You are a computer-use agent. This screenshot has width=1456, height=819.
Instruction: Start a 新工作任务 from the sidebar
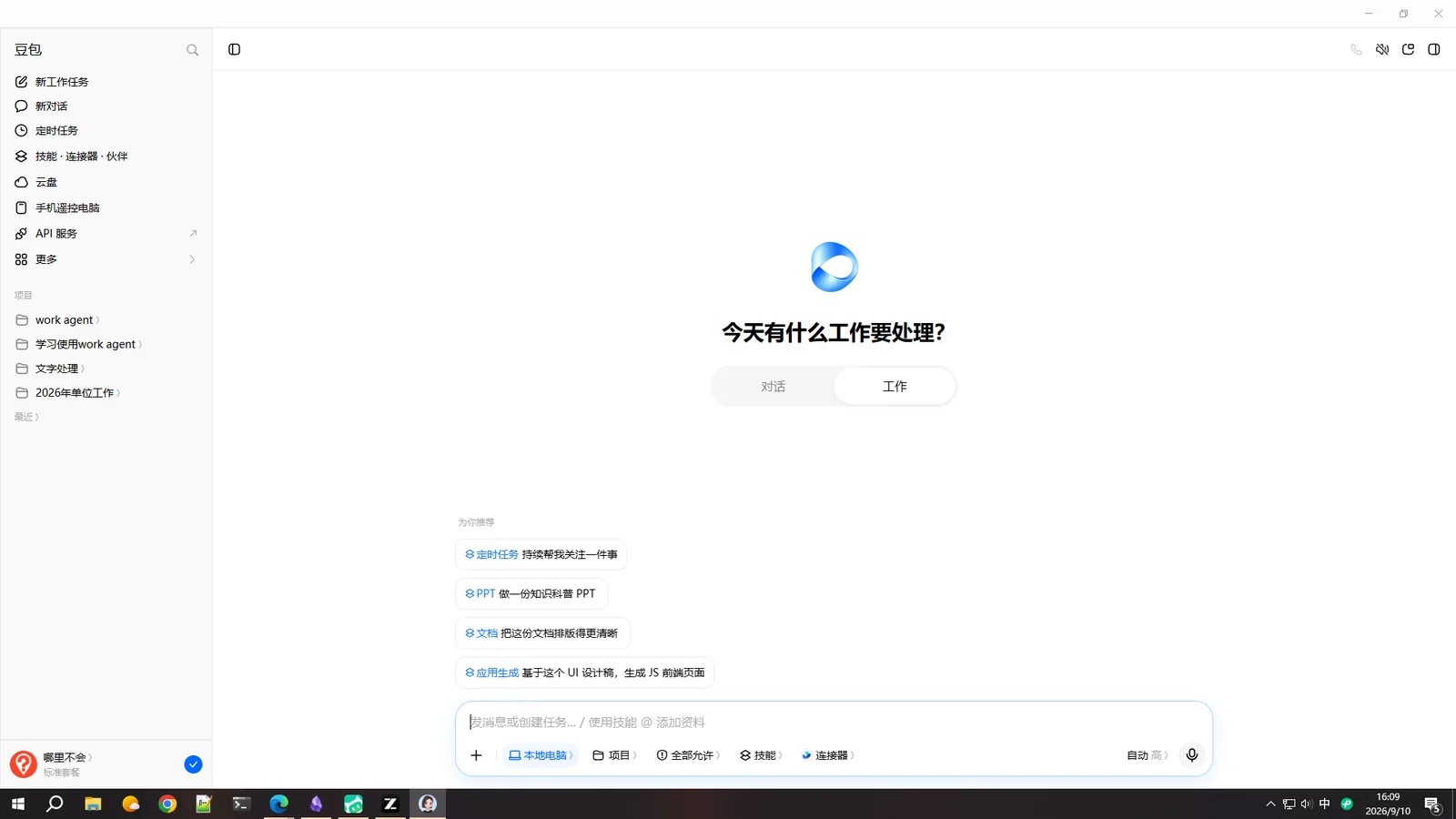coord(106,82)
